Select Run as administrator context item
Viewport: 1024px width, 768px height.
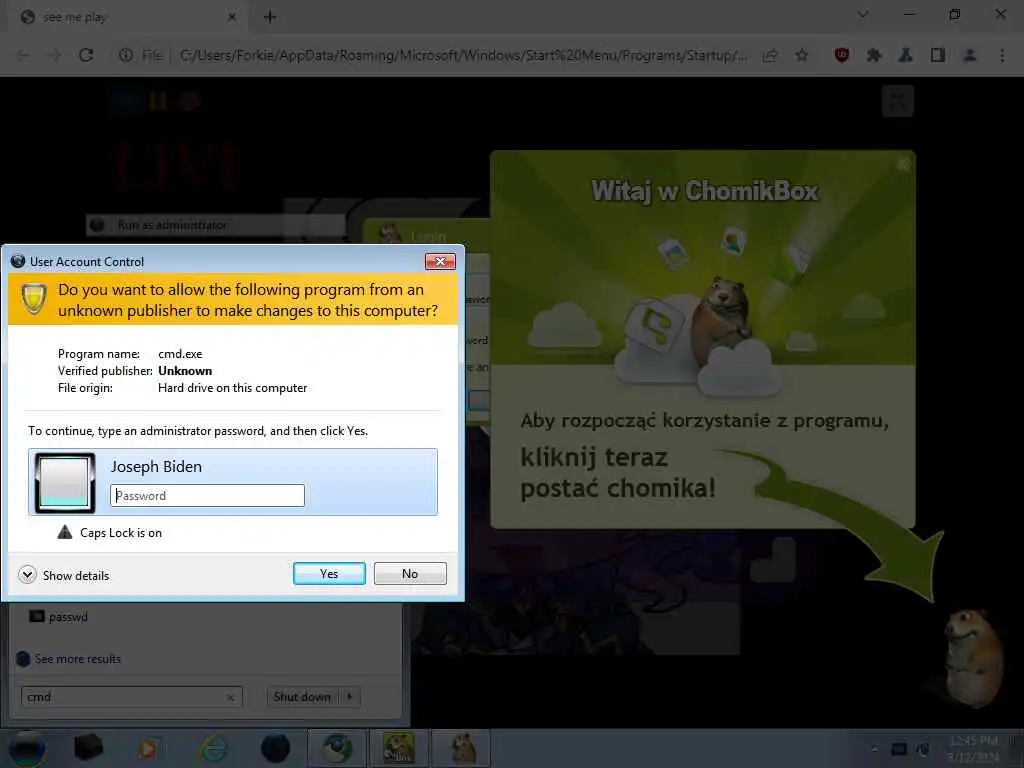click(216, 225)
